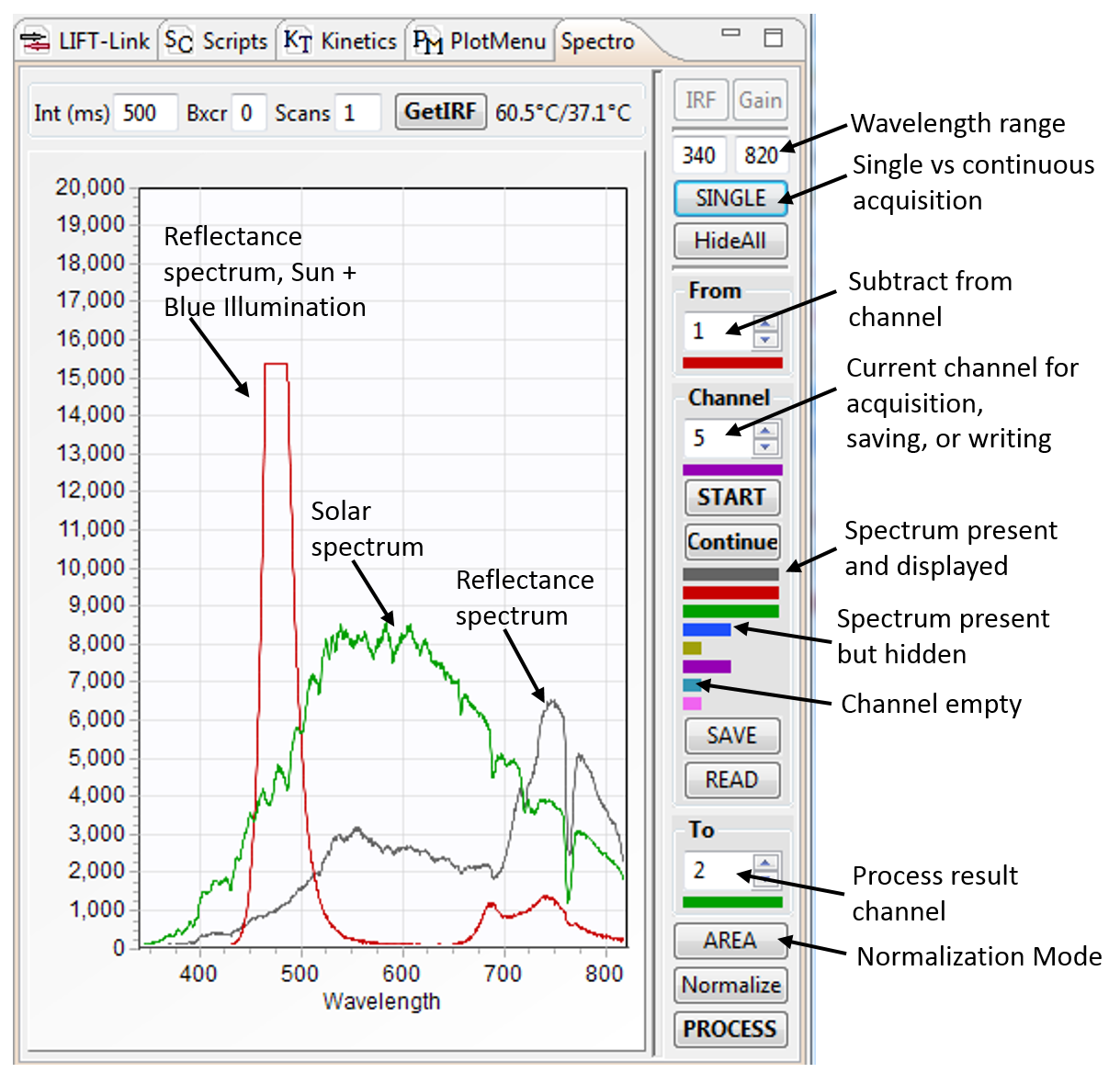The image size is (1120, 1084).
Task: Toggle the gray spectrum channel bar
Action: [x=730, y=574]
